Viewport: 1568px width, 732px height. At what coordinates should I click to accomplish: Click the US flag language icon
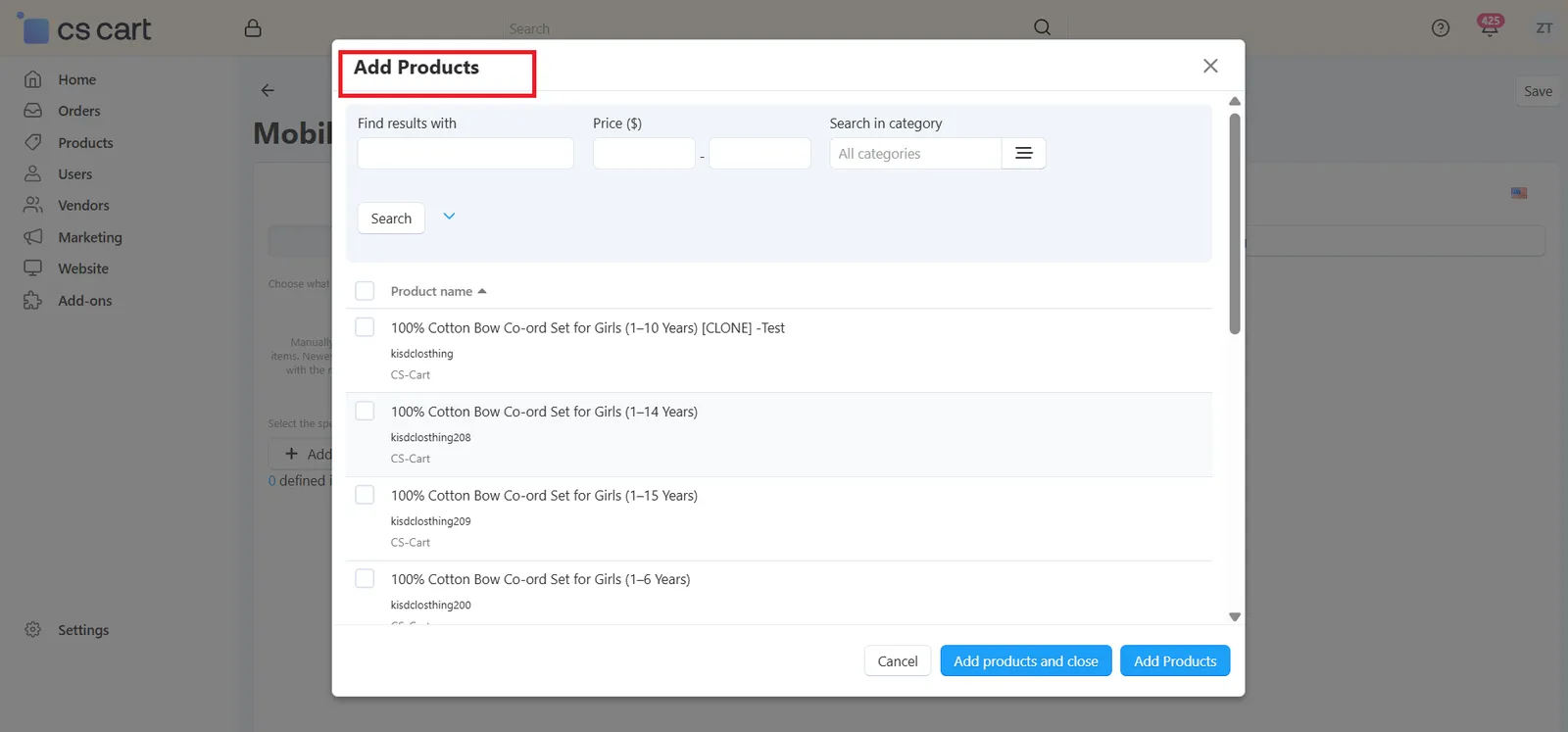tap(1519, 193)
